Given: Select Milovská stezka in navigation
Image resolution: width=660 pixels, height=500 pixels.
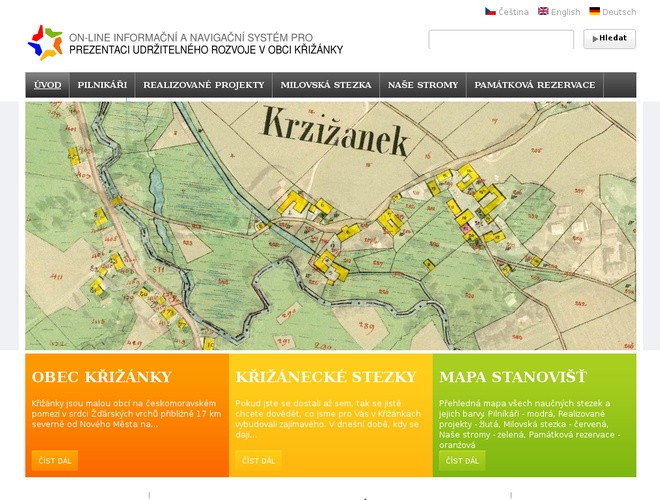Looking at the screenshot, I should [x=326, y=85].
